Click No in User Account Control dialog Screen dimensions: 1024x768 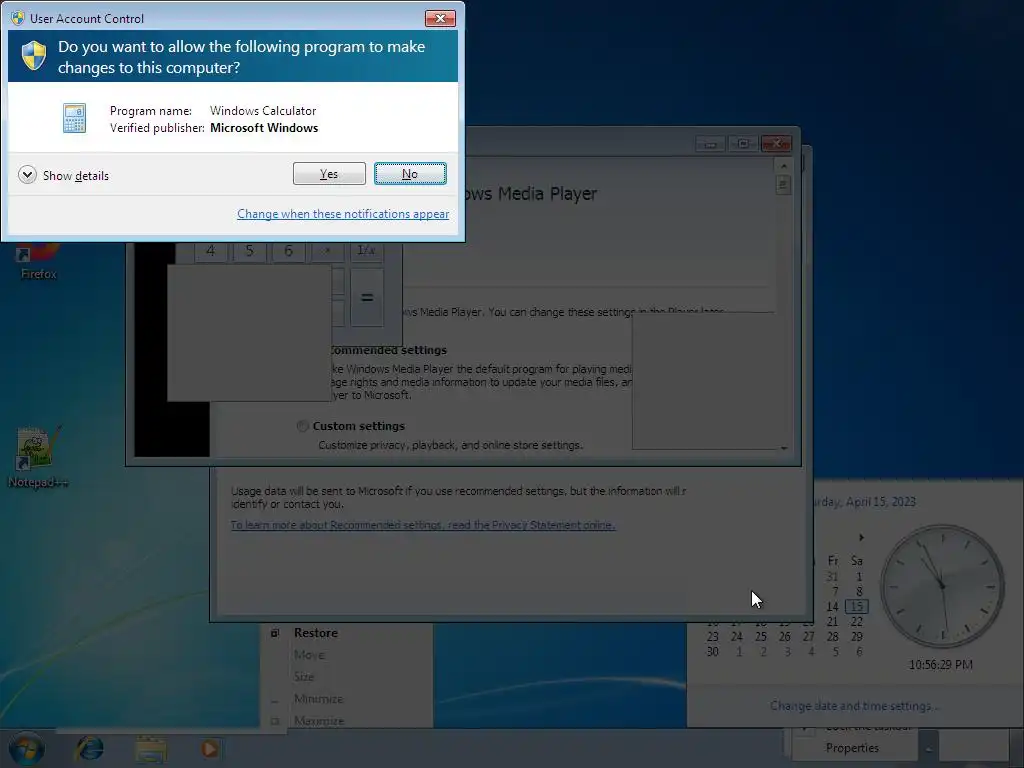click(410, 174)
